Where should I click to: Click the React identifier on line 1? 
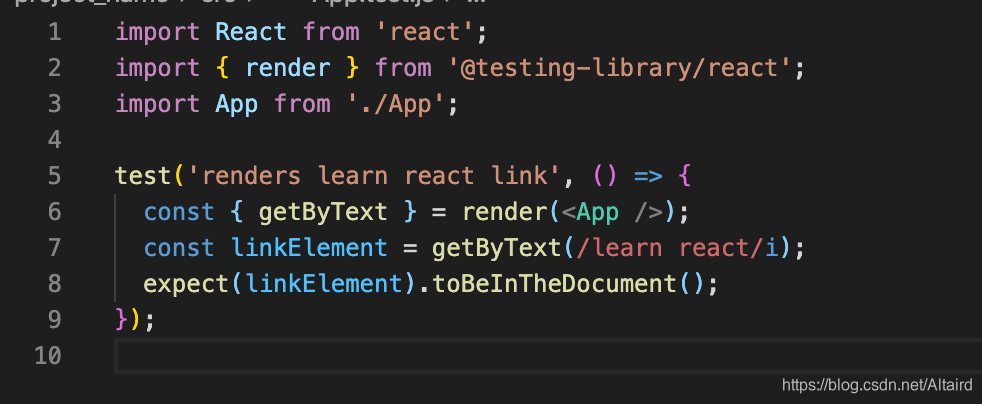coord(251,32)
